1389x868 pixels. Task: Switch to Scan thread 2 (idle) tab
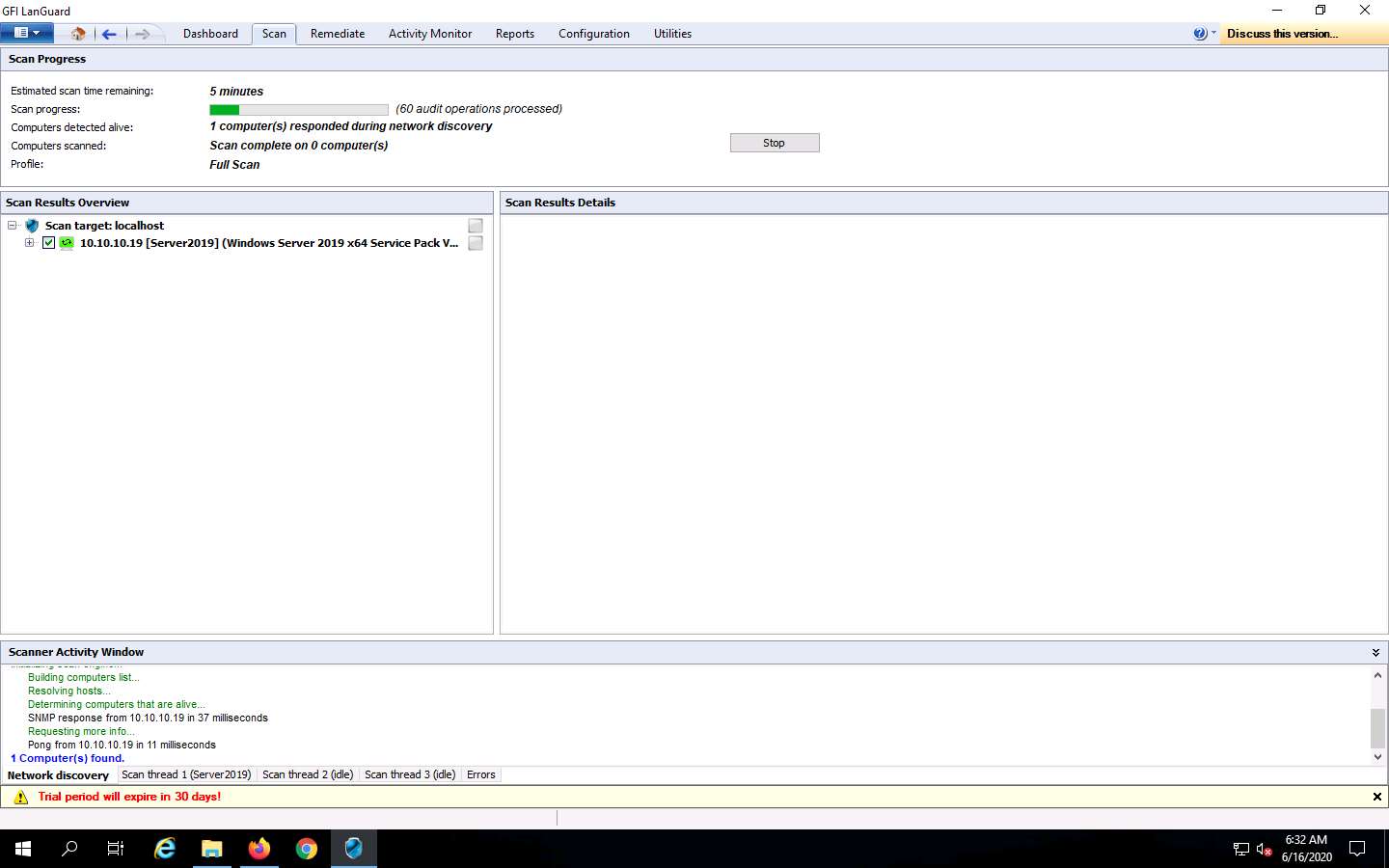pyautogui.click(x=308, y=774)
